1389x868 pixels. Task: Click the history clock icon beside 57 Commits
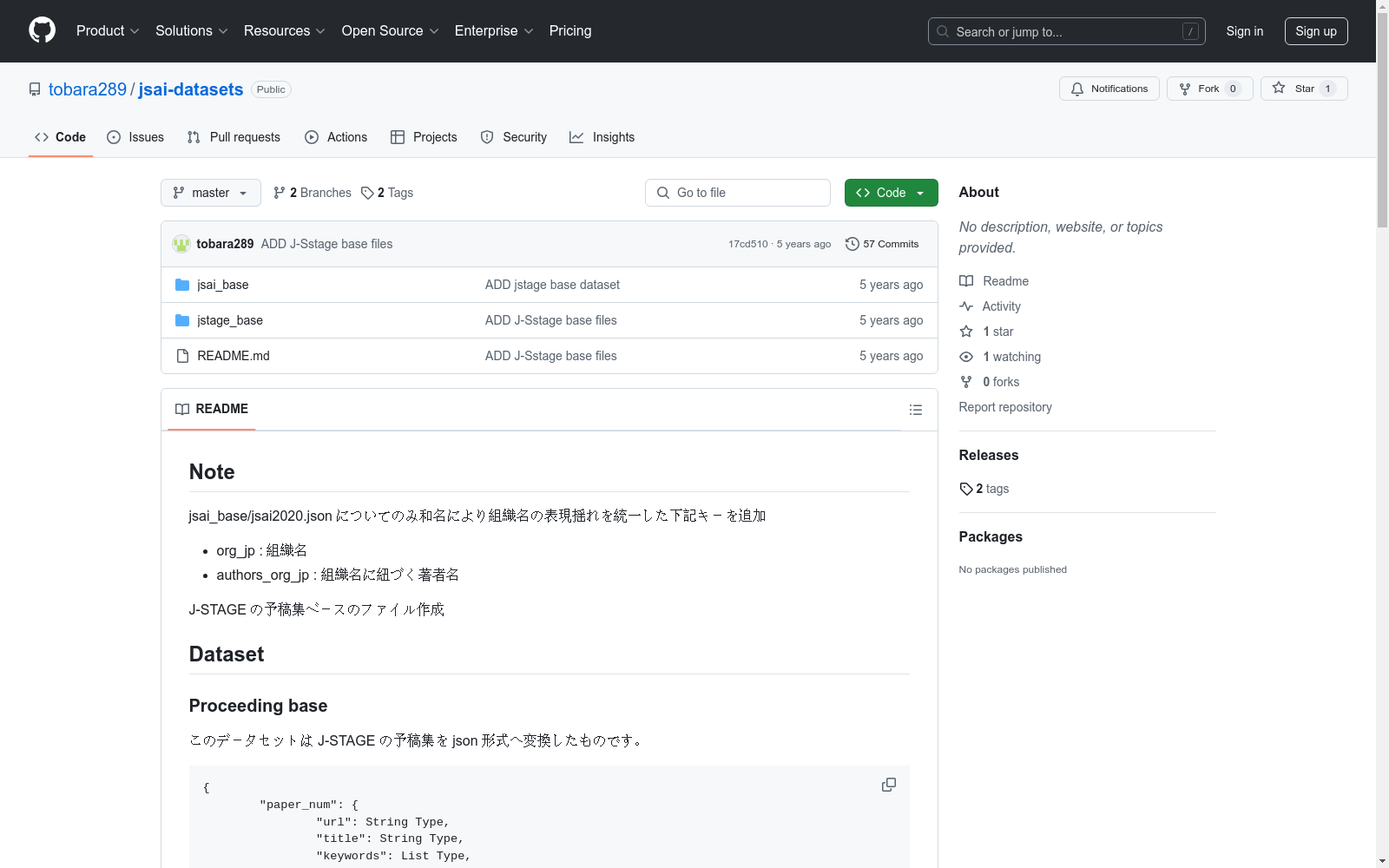click(x=852, y=244)
